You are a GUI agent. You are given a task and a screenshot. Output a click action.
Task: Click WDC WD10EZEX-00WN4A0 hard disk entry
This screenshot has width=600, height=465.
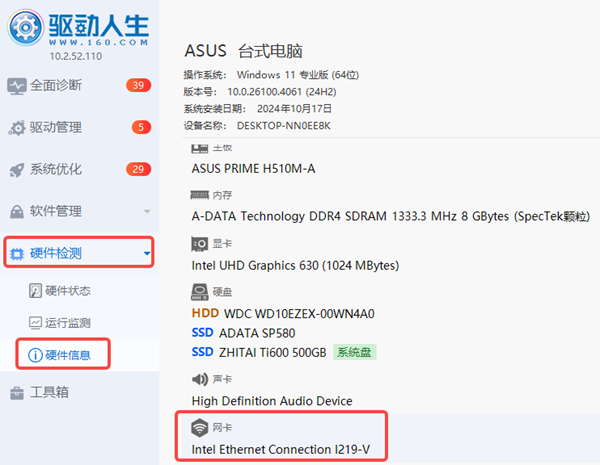[x=299, y=314]
